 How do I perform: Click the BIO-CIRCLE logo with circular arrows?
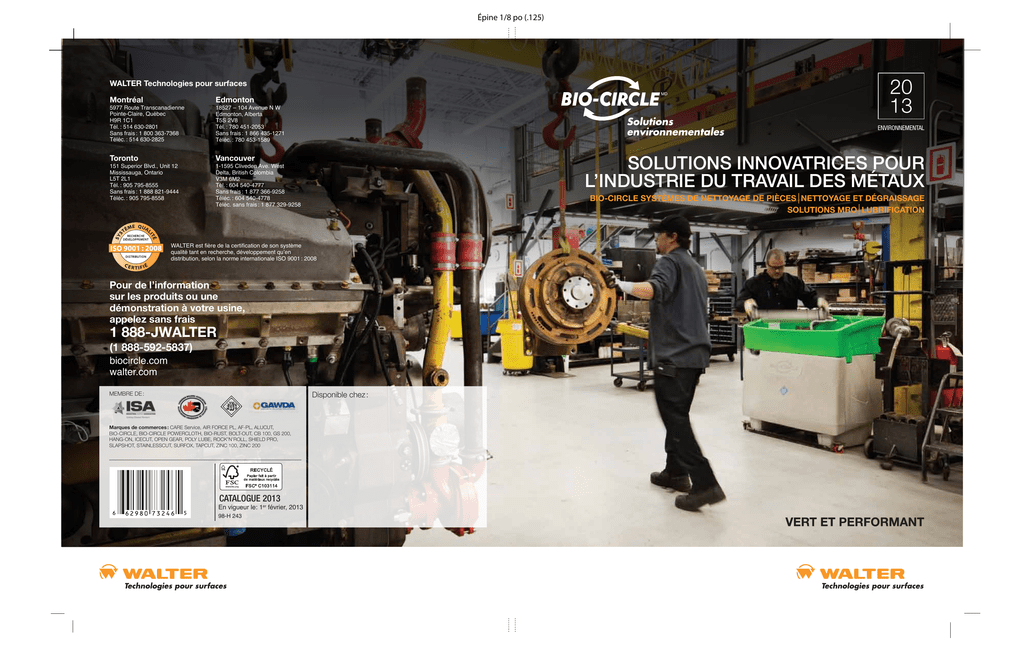tap(614, 99)
